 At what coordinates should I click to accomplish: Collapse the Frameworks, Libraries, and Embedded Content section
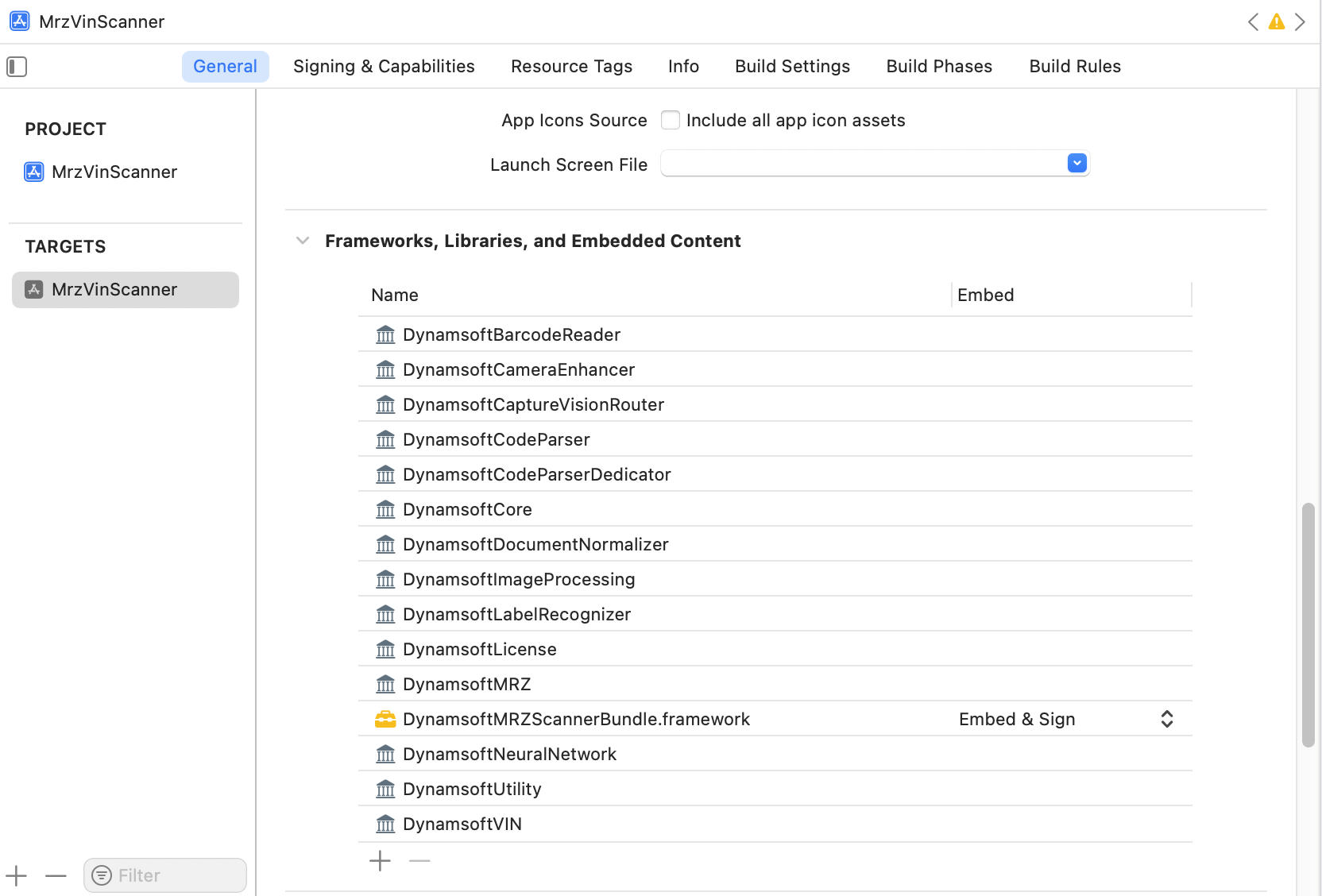(x=303, y=240)
